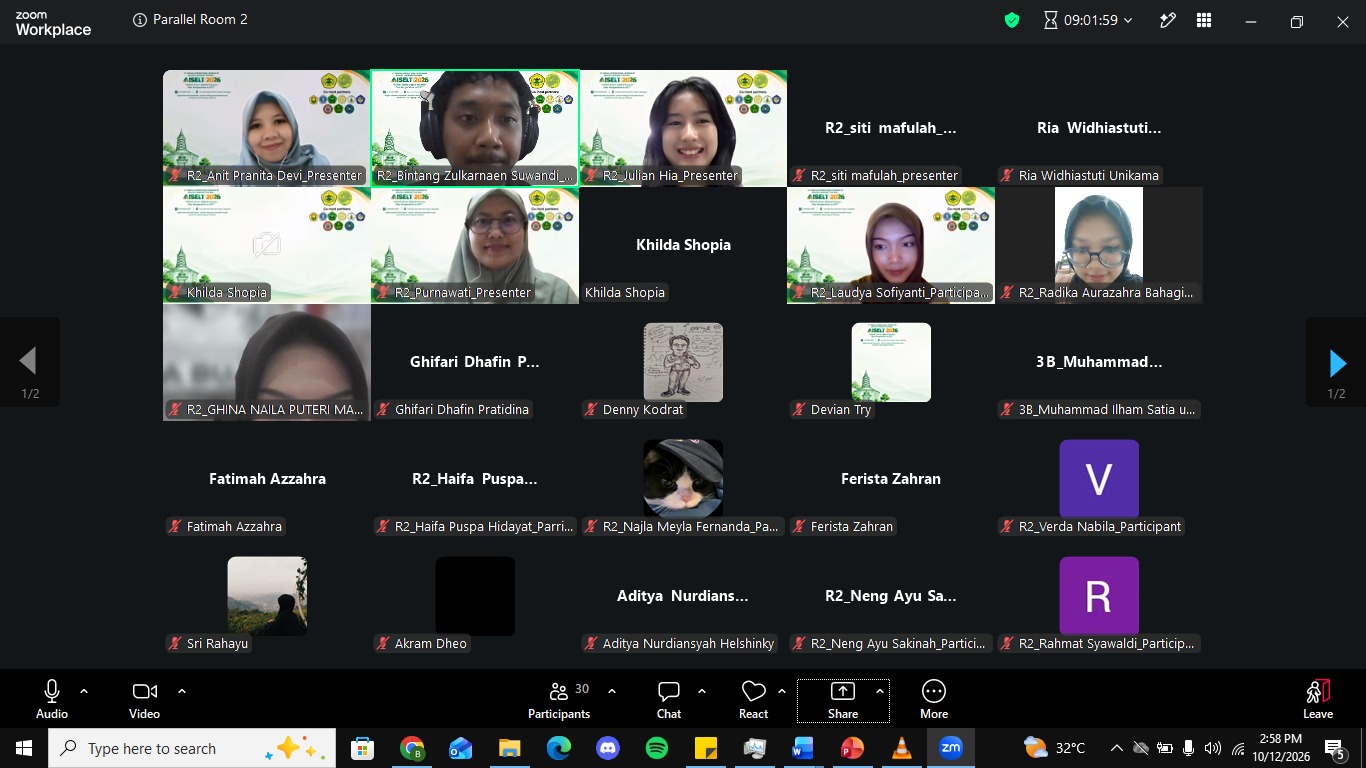
Task: Click muted mic icon for Aditya Nurdiansyah Helshinky
Action: point(591,644)
